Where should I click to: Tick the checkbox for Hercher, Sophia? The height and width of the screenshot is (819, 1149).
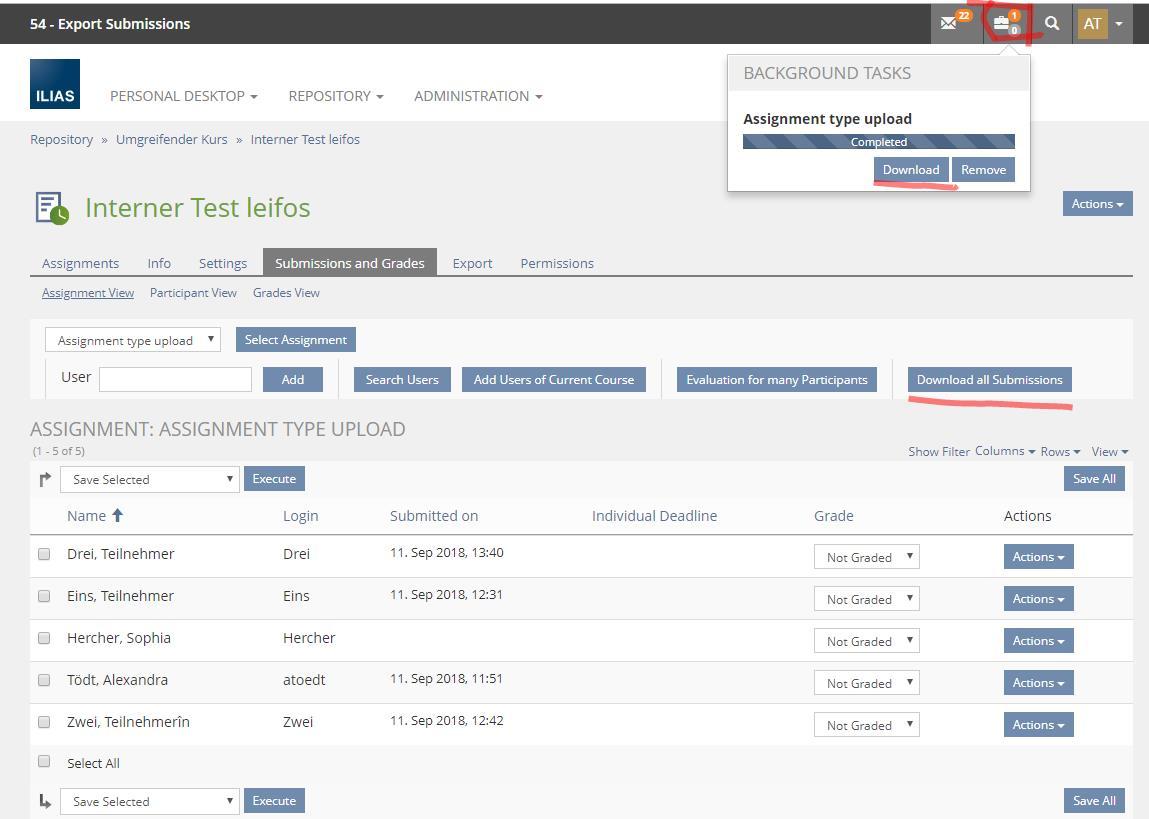tap(44, 638)
